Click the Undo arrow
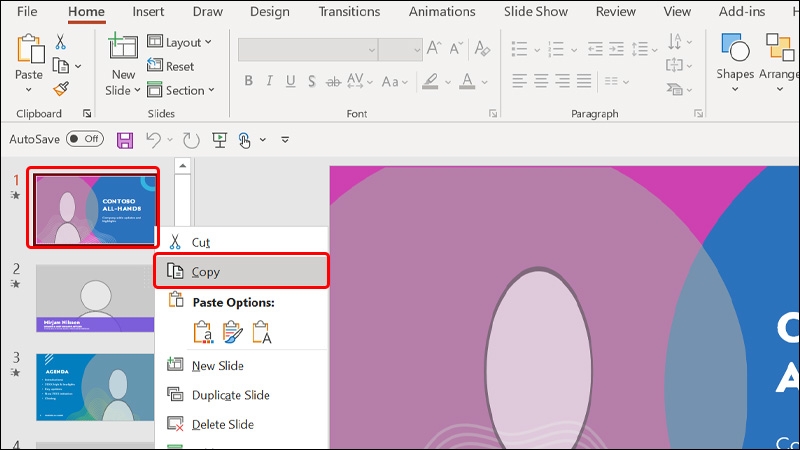Screen dimensions: 800x450 tap(154, 139)
